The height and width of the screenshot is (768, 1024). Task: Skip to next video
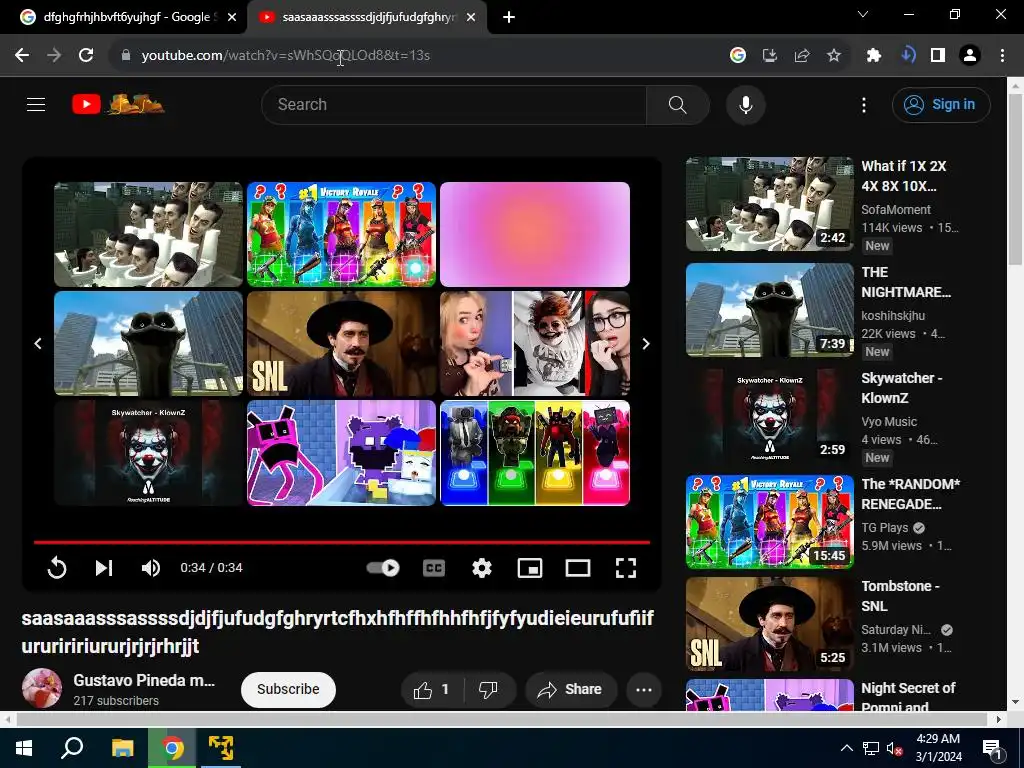[x=104, y=568]
